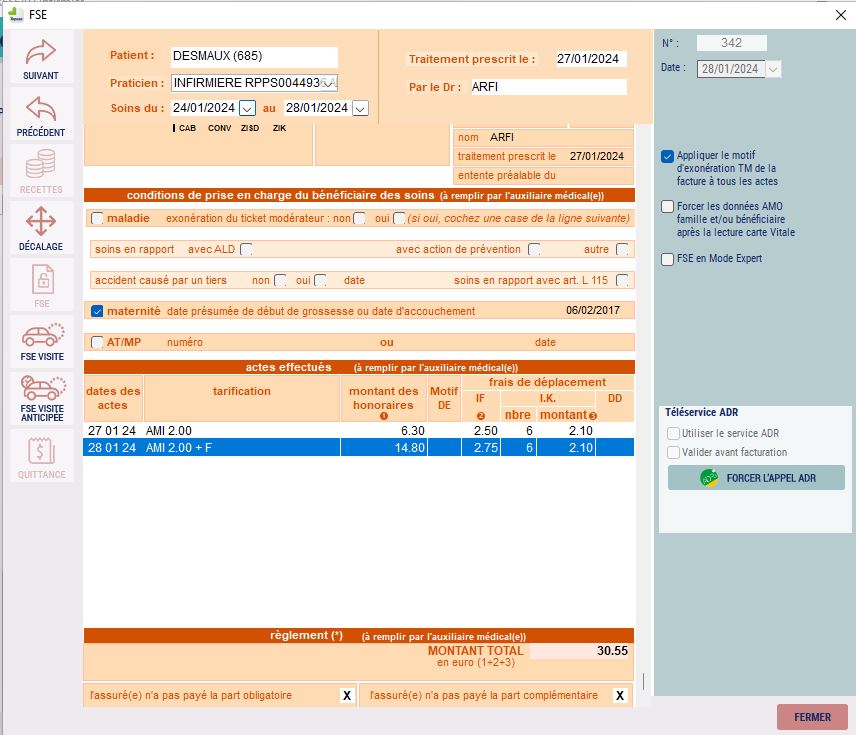Click the 'Motif DE' column header
Viewport: 856px width, 735px height.
pos(444,398)
